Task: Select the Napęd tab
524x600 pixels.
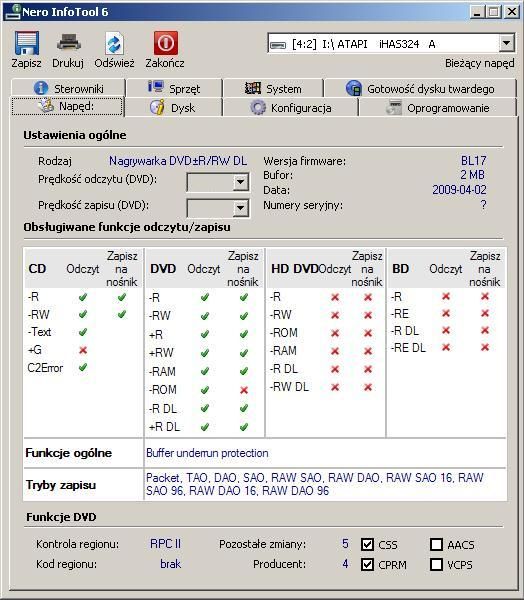Action: click(67, 106)
